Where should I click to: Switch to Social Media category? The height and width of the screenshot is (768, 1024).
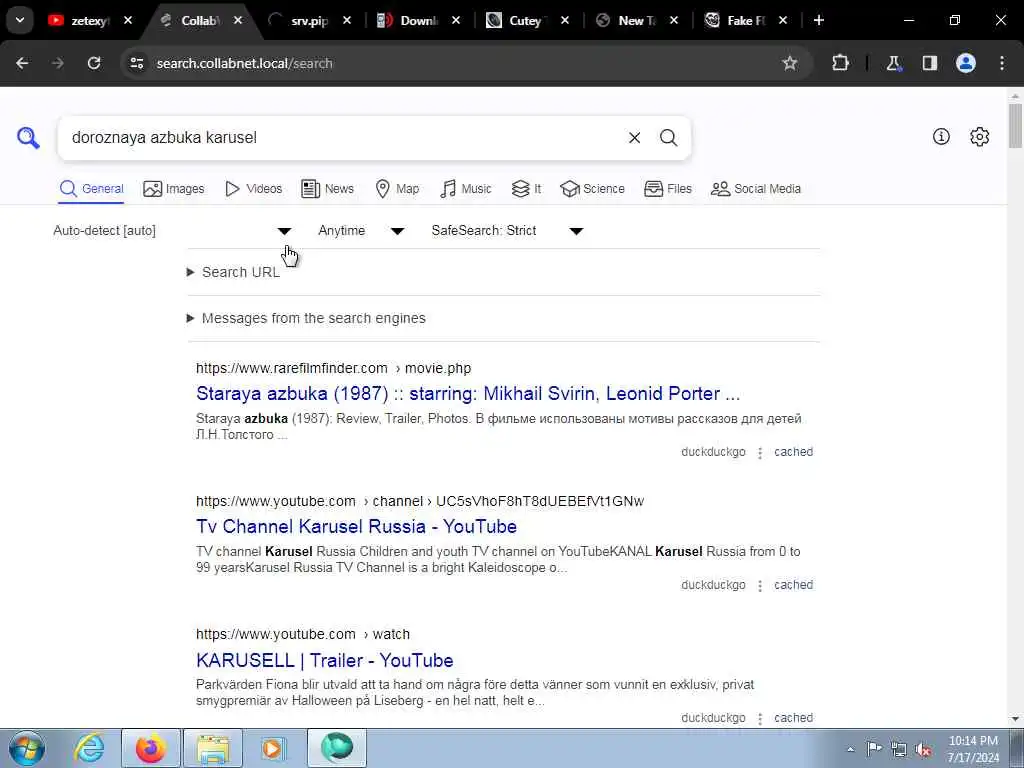(x=756, y=189)
